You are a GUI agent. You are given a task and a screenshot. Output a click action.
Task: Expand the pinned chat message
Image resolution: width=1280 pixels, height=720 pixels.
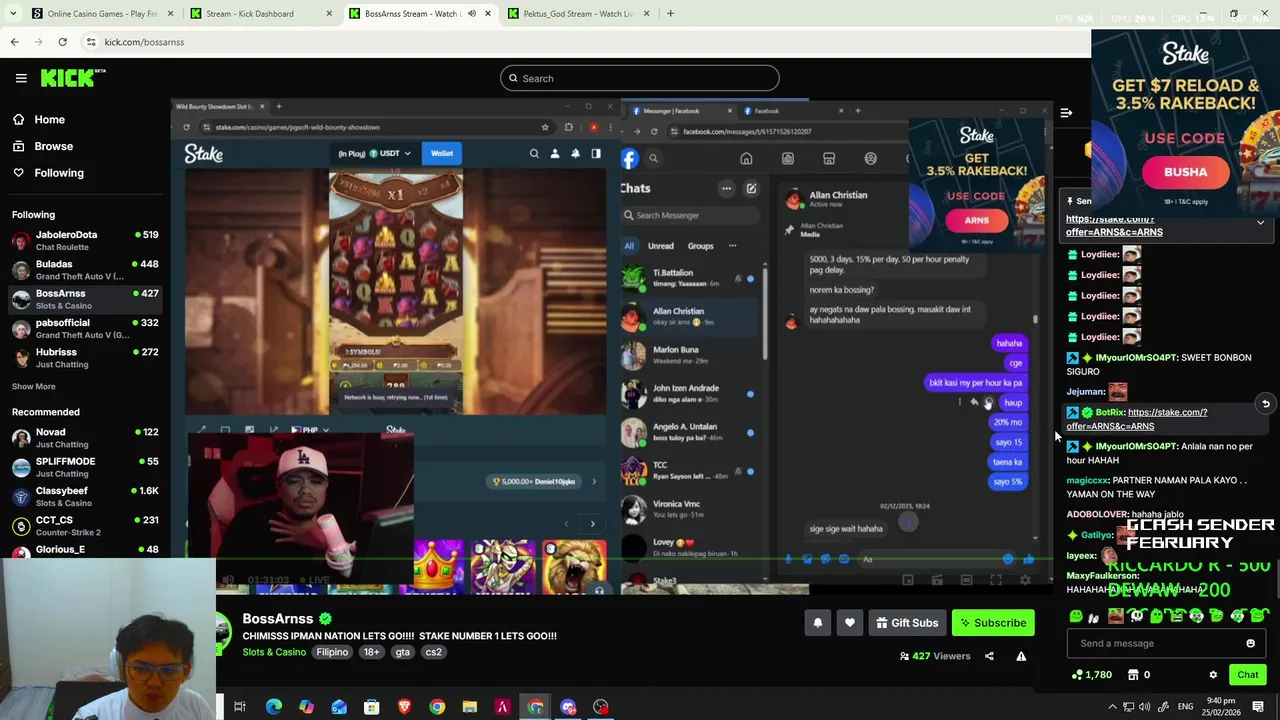click(x=1260, y=223)
